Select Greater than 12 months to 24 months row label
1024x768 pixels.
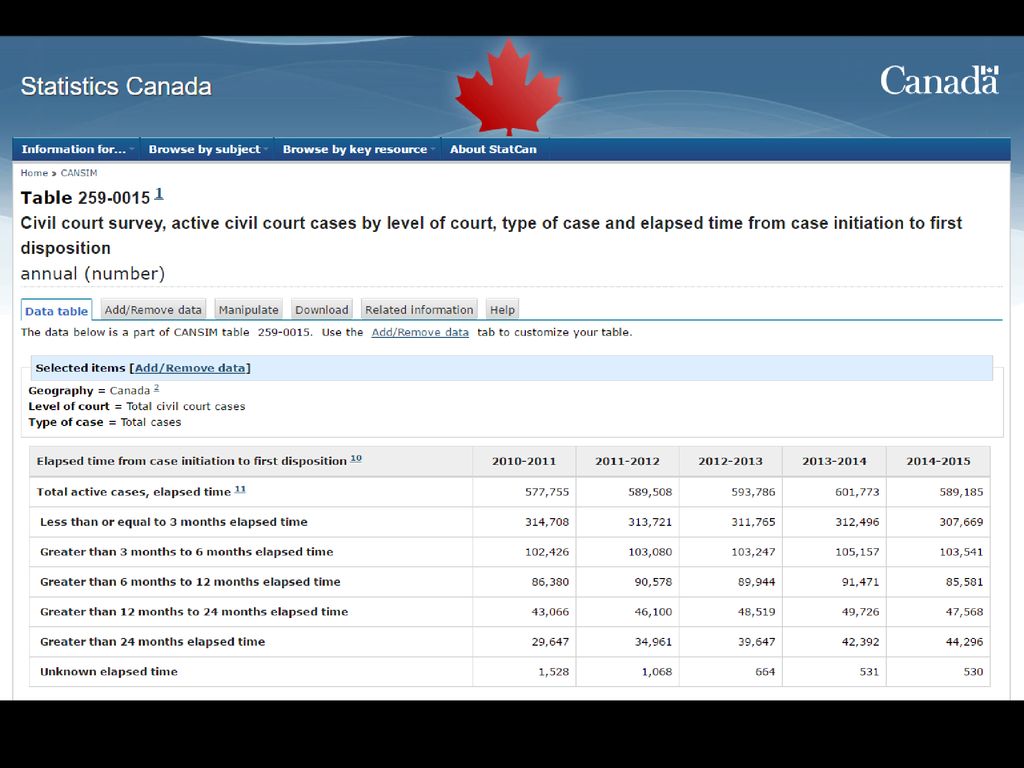[194, 612]
